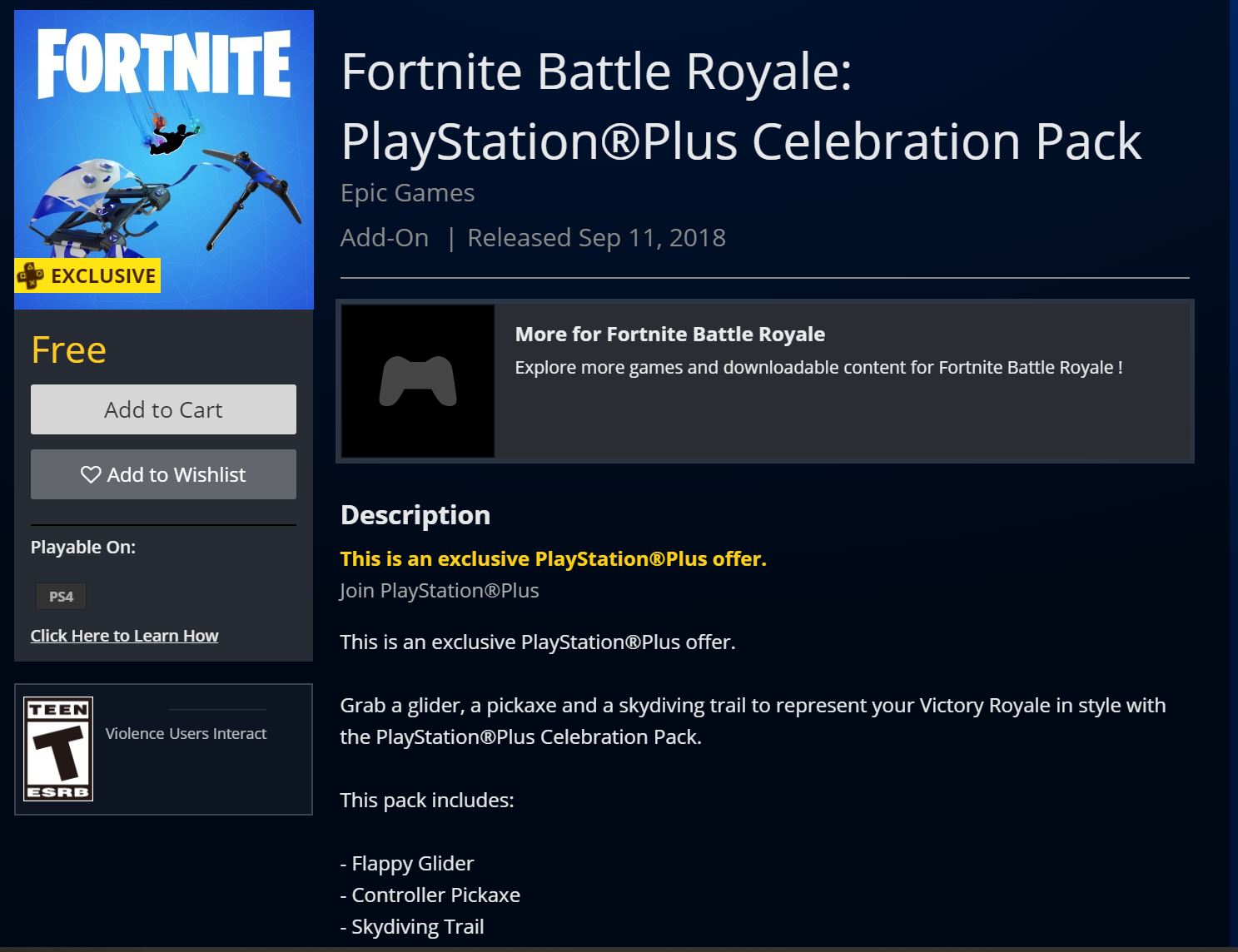Click the Explore more games and downloadable content text
1238x952 pixels.
click(x=818, y=367)
